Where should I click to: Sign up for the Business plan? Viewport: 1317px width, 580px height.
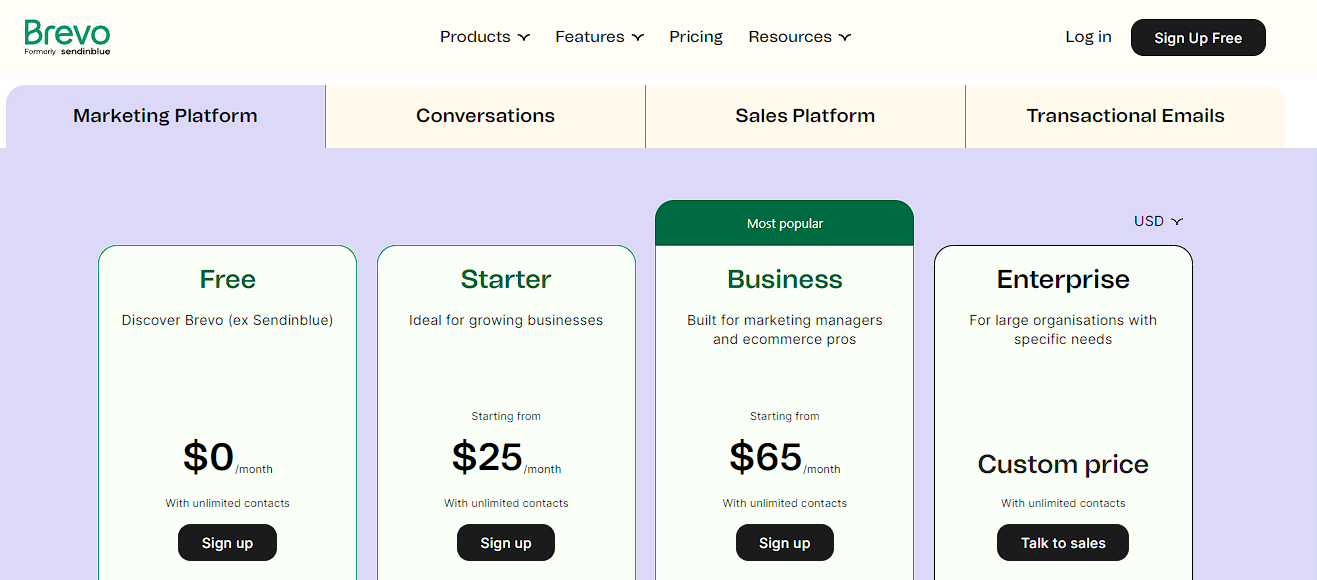coord(785,543)
